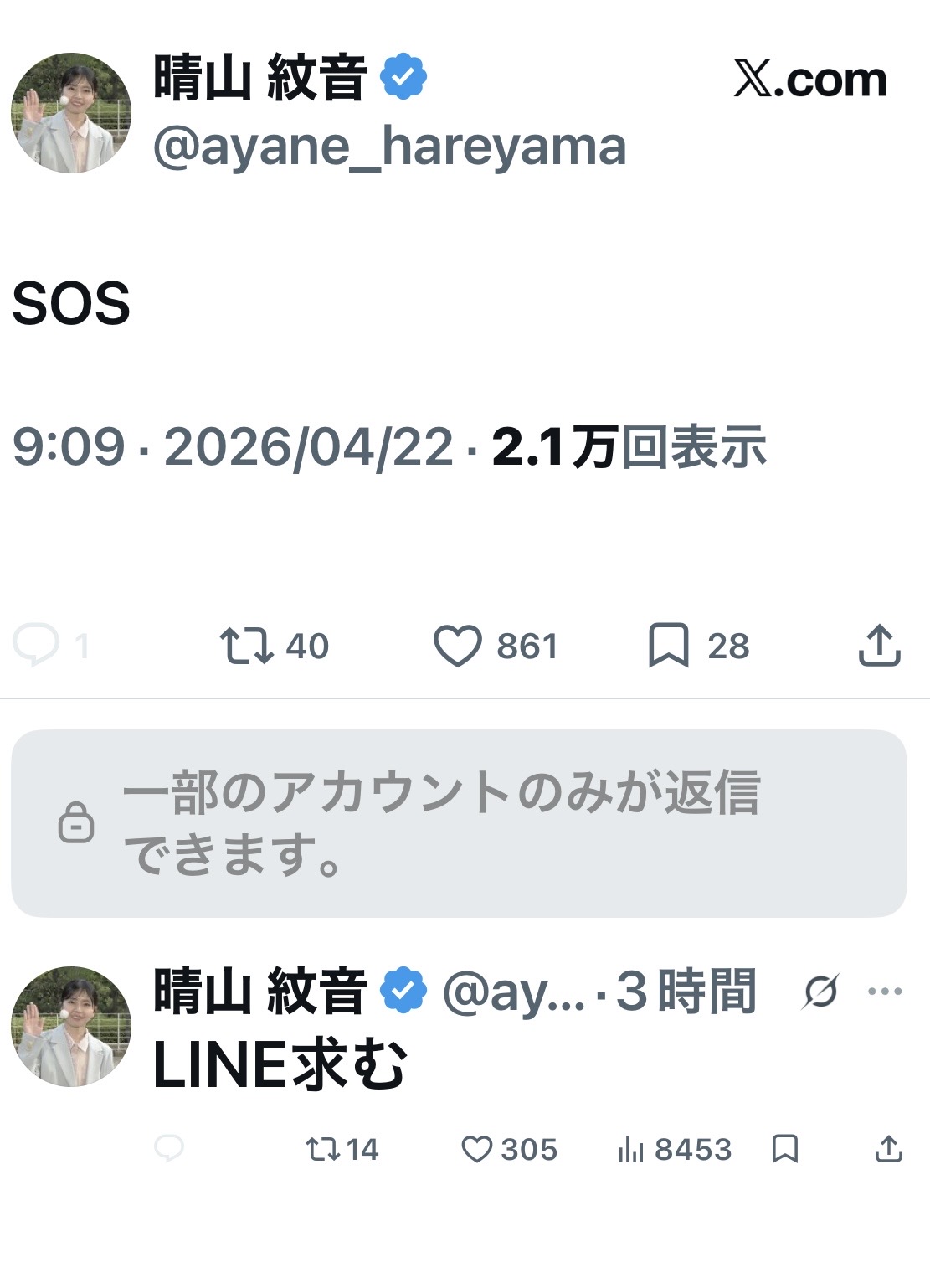Open the 2.1万 view count details
The height and width of the screenshot is (1288, 930).
click(x=629, y=446)
